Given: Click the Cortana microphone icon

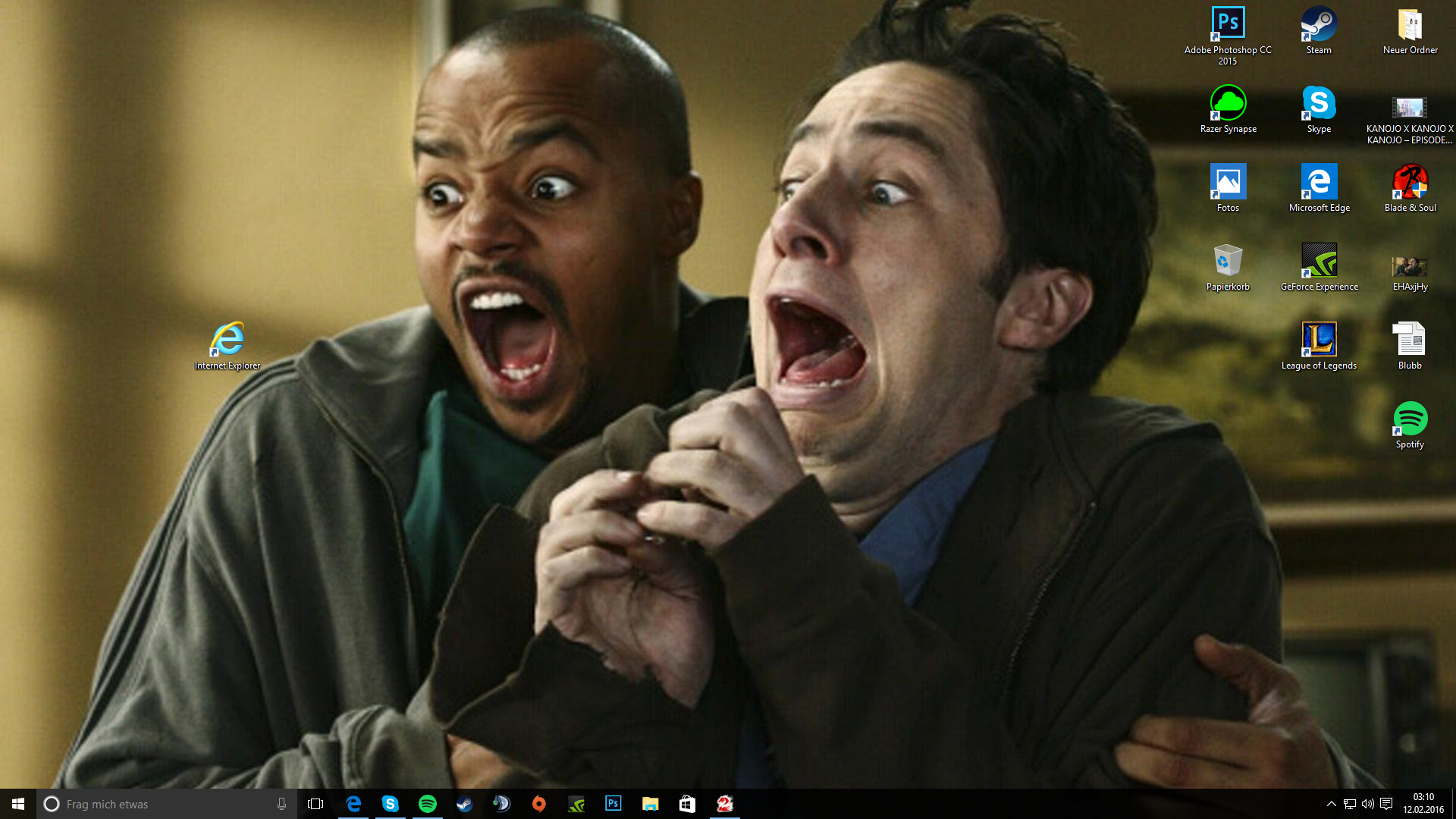Looking at the screenshot, I should pos(281,804).
